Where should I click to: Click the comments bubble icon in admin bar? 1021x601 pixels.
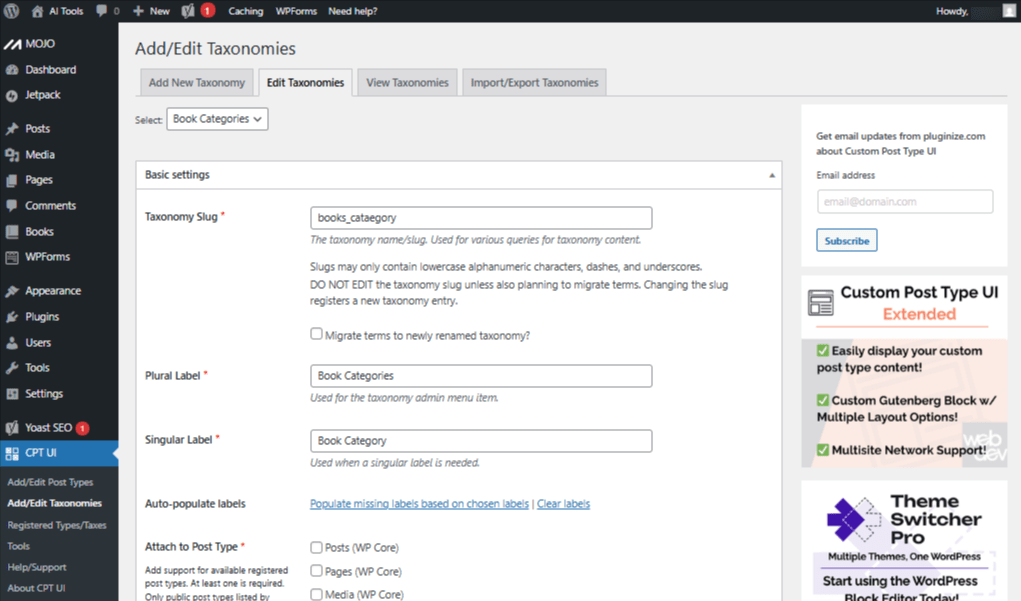[102, 11]
